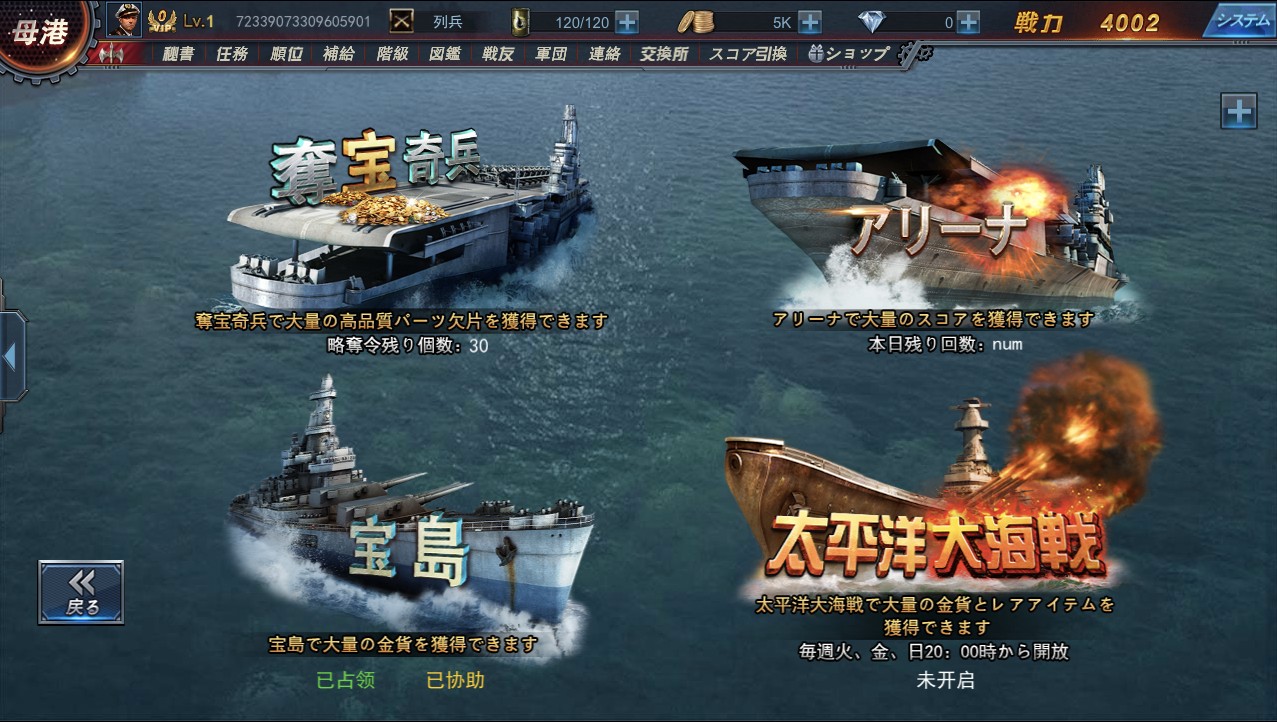Click the crossed swords rank icon
1277x722 pixels.
[x=401, y=21]
